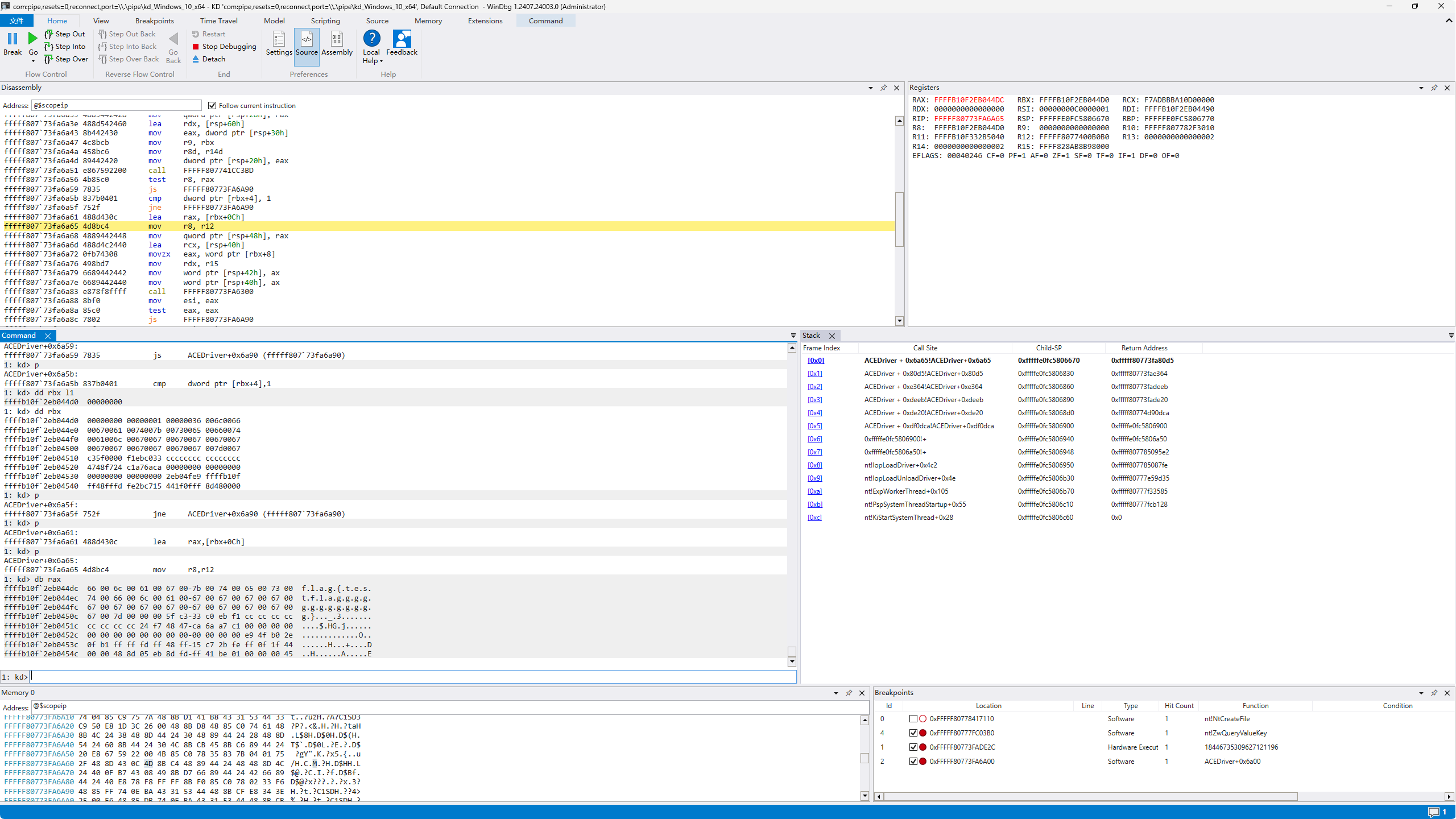Select Source mode icon
1456x819 pixels.
[307, 39]
